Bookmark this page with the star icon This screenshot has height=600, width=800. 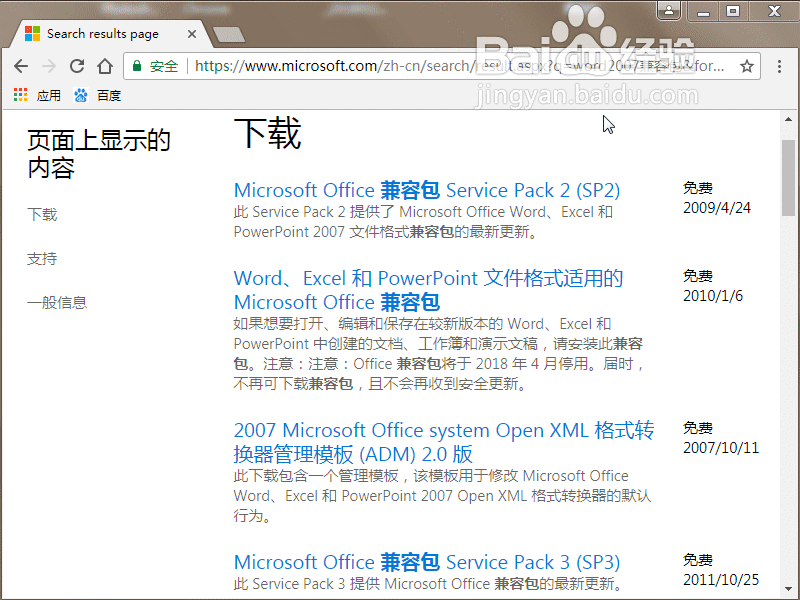747,66
